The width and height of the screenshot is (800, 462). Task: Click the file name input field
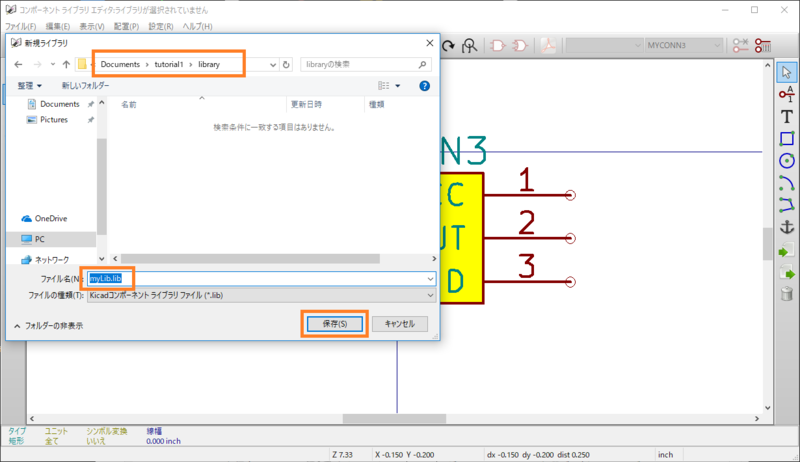coord(261,278)
